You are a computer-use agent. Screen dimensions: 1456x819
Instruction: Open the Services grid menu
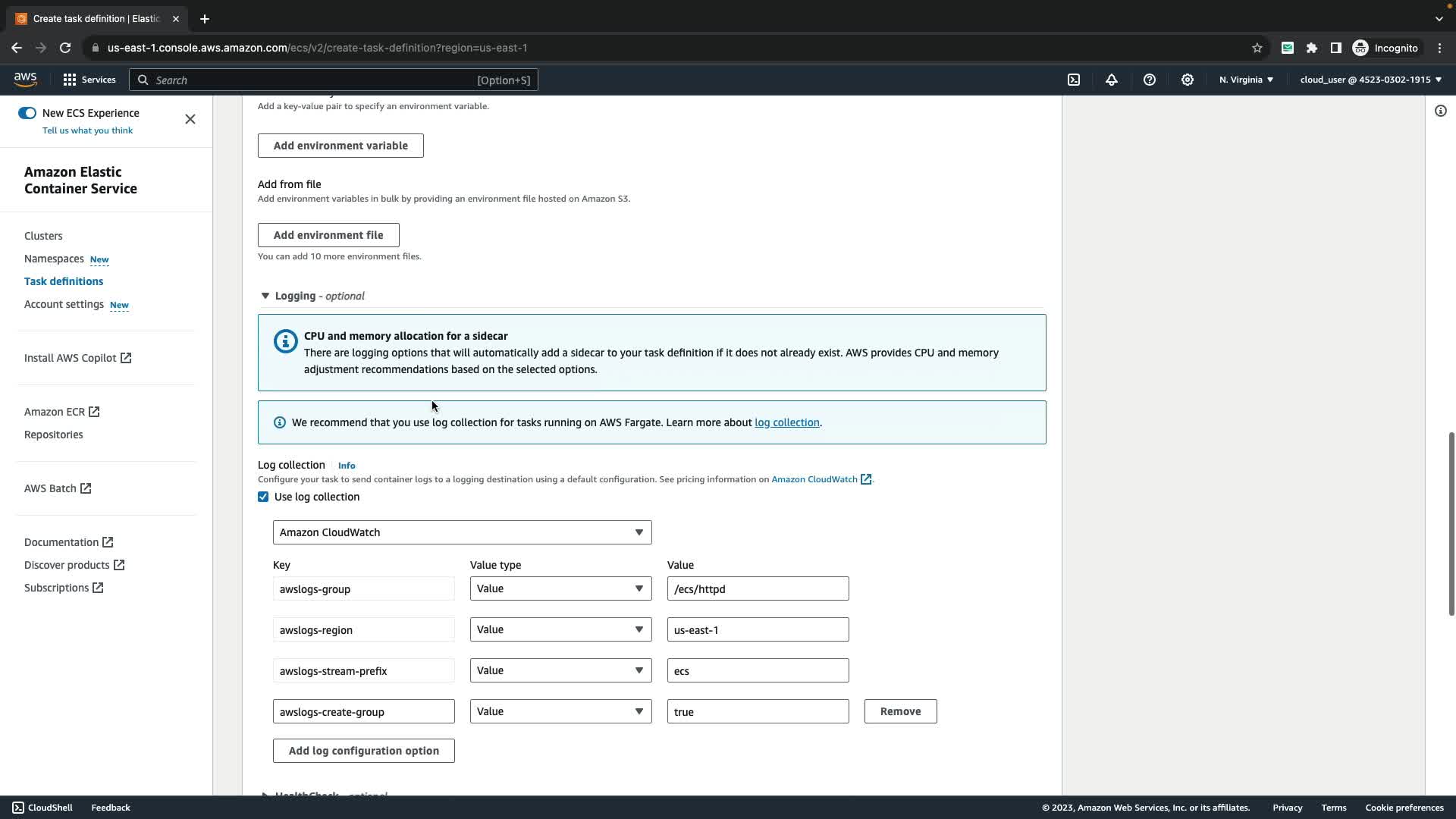coord(89,80)
